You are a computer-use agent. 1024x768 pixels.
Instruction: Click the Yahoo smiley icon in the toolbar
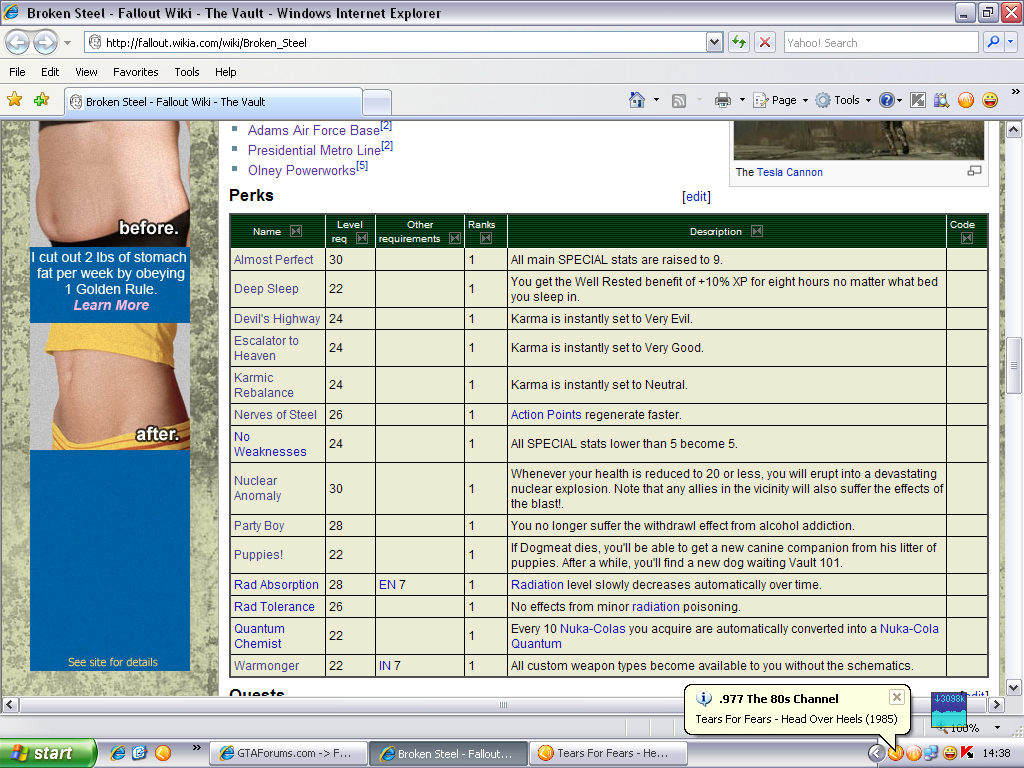(990, 100)
